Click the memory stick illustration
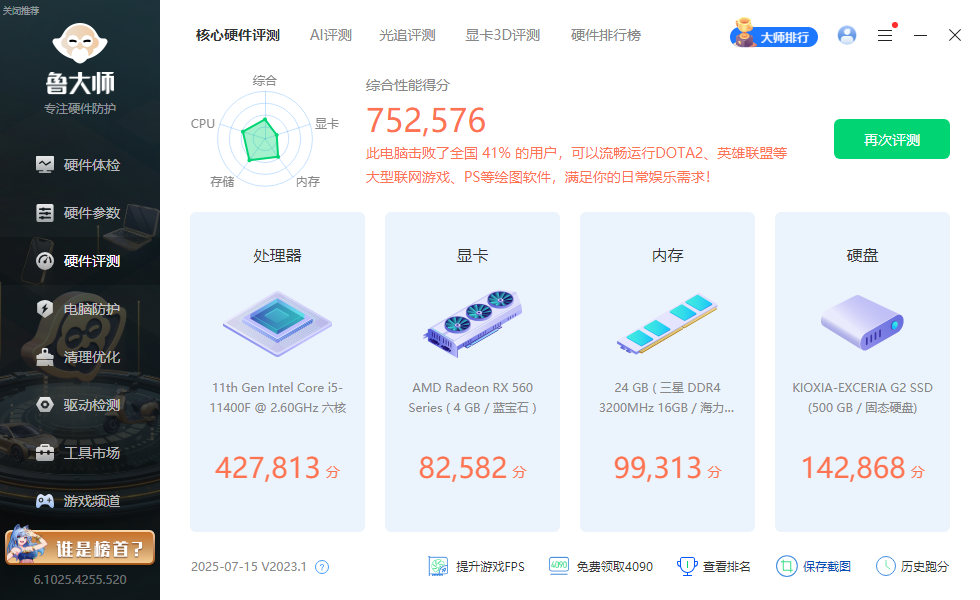The height and width of the screenshot is (600, 980). [667, 324]
